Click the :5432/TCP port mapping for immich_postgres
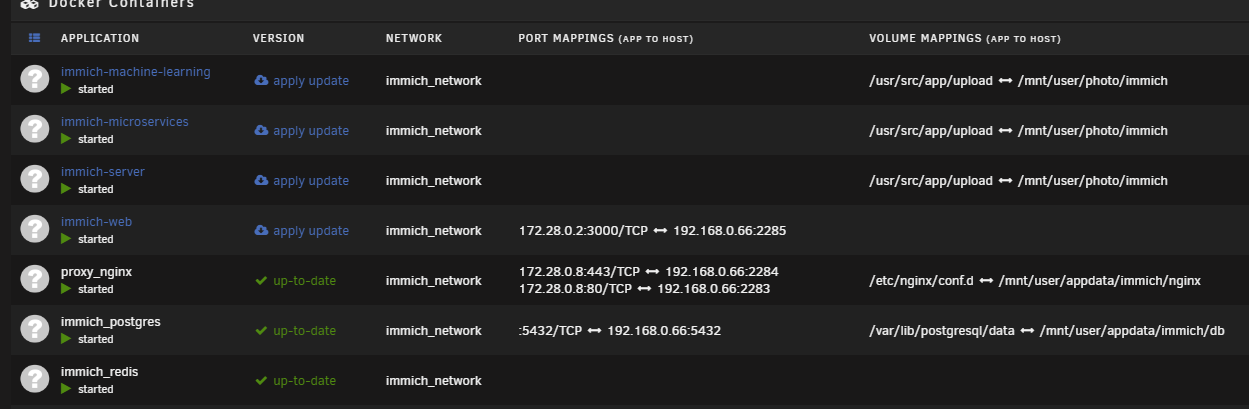The height and width of the screenshot is (409, 1249). 620,330
